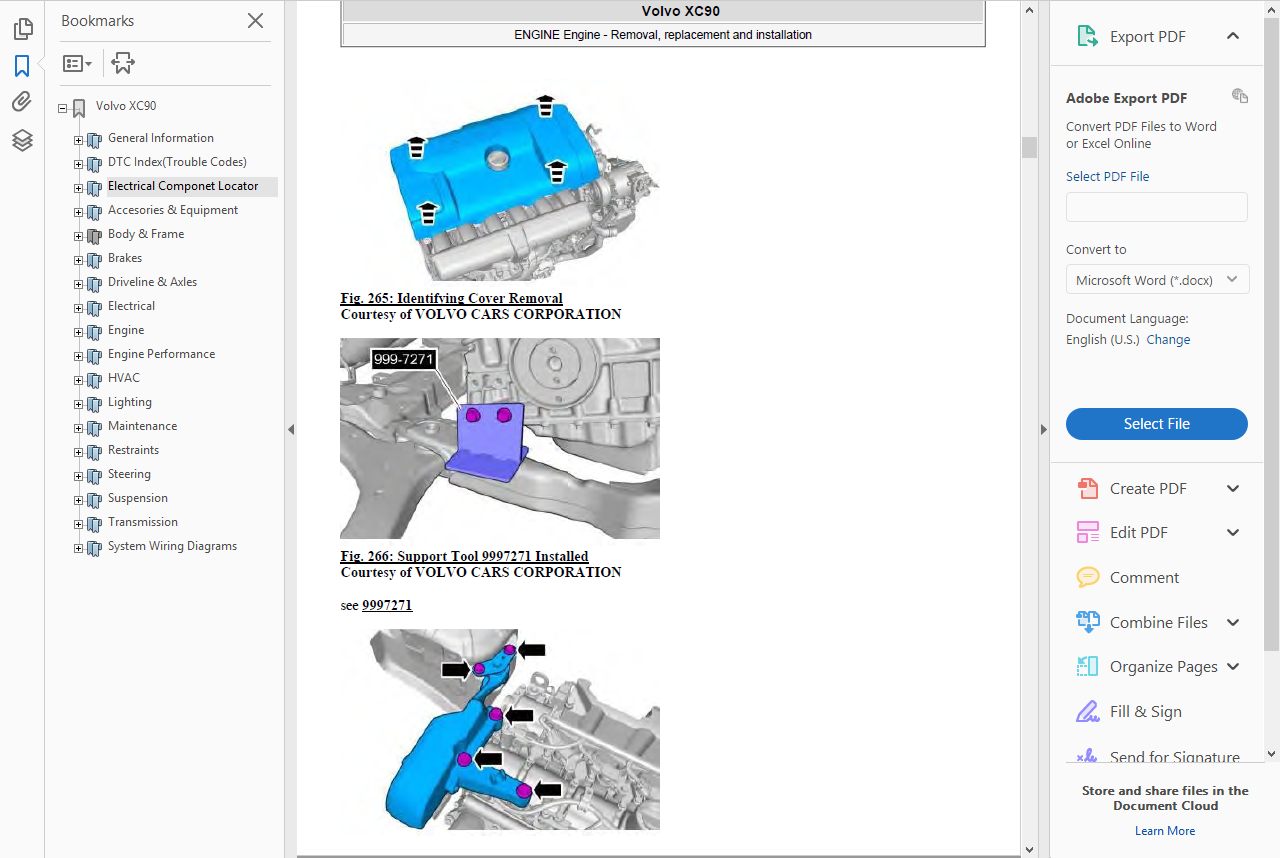The image size is (1280, 858).
Task: Click the copy icon beside Adobe Export PDF
Action: pyautogui.click(x=1240, y=96)
